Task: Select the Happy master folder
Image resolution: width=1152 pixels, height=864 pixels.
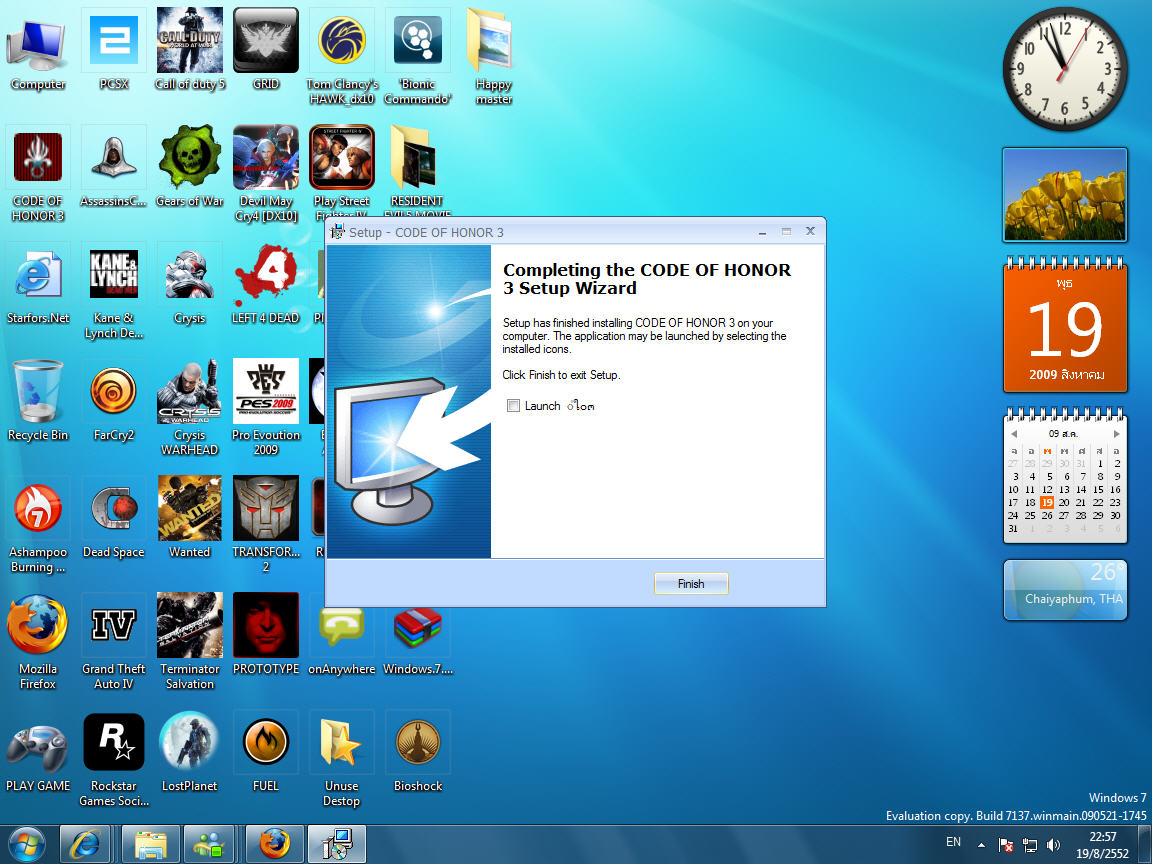Action: [x=493, y=58]
